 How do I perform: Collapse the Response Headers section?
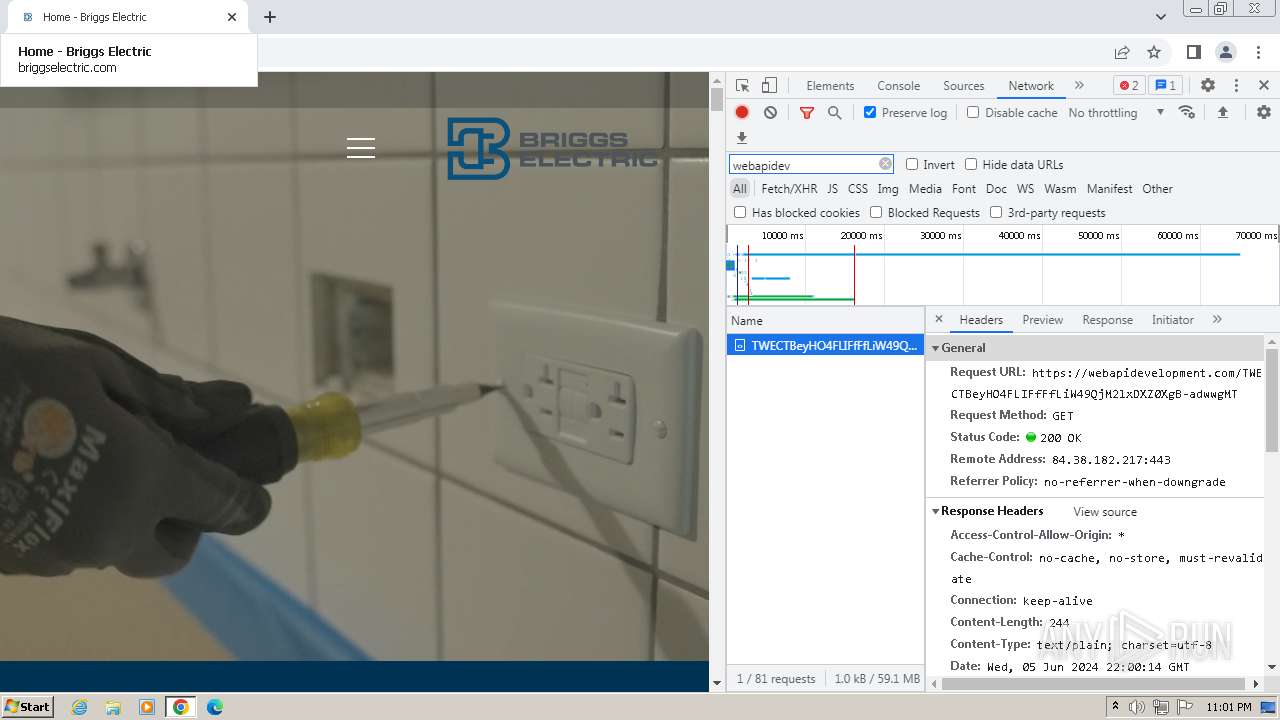[936, 511]
